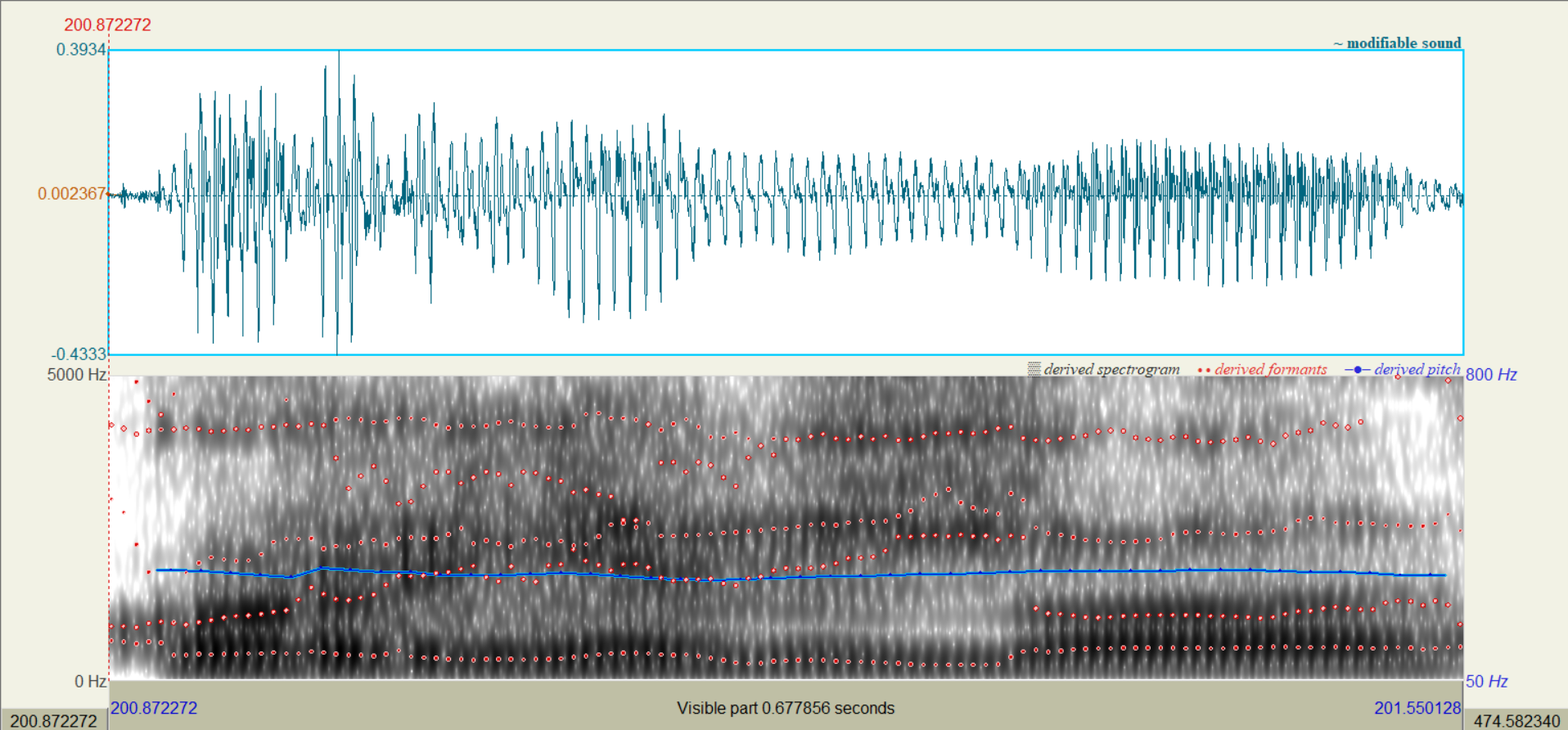Click the 800 Hz pitch ceiling label
Image resolution: width=1568 pixels, height=730 pixels.
click(1491, 375)
